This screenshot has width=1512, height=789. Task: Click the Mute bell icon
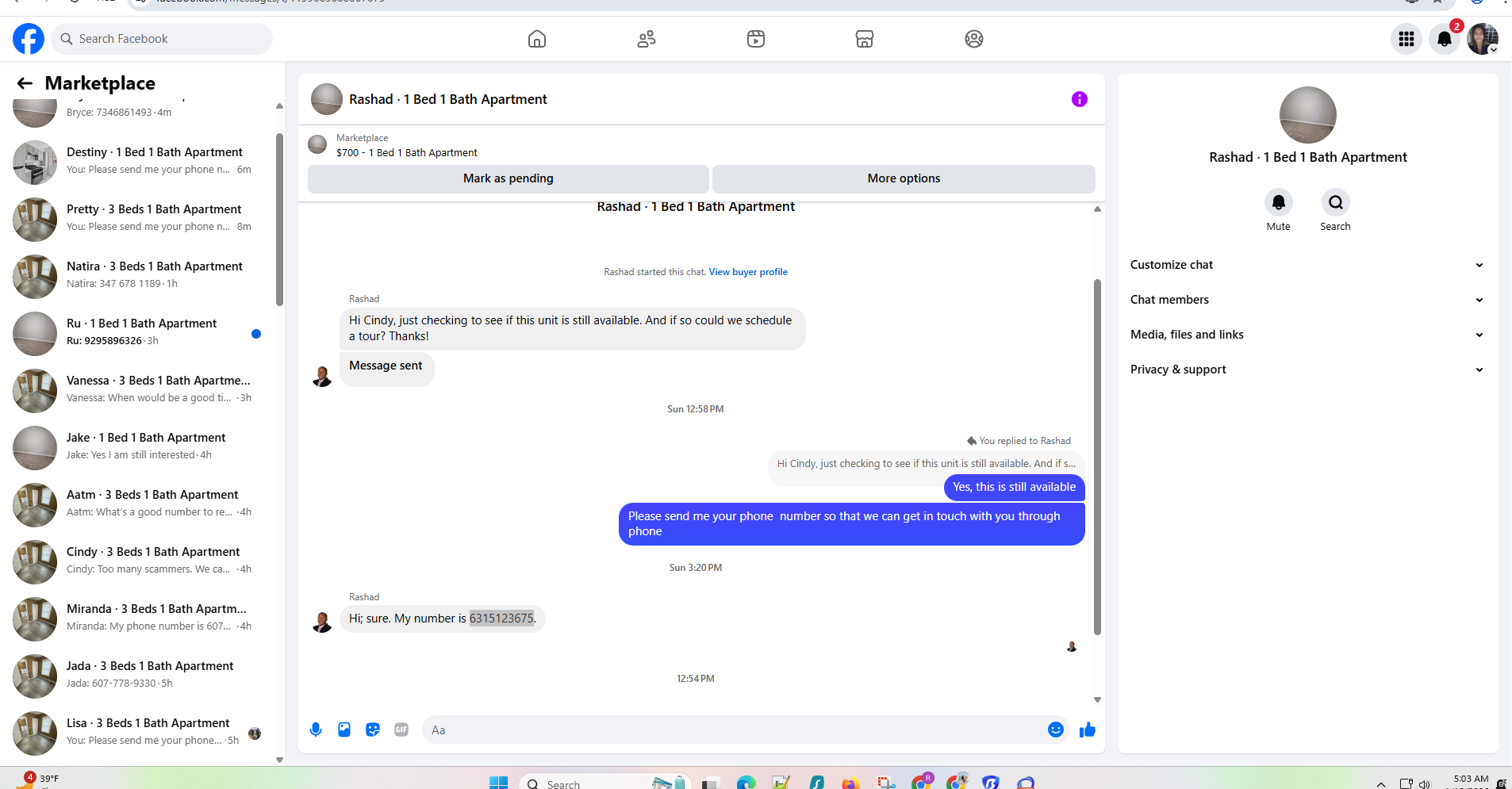tap(1279, 202)
